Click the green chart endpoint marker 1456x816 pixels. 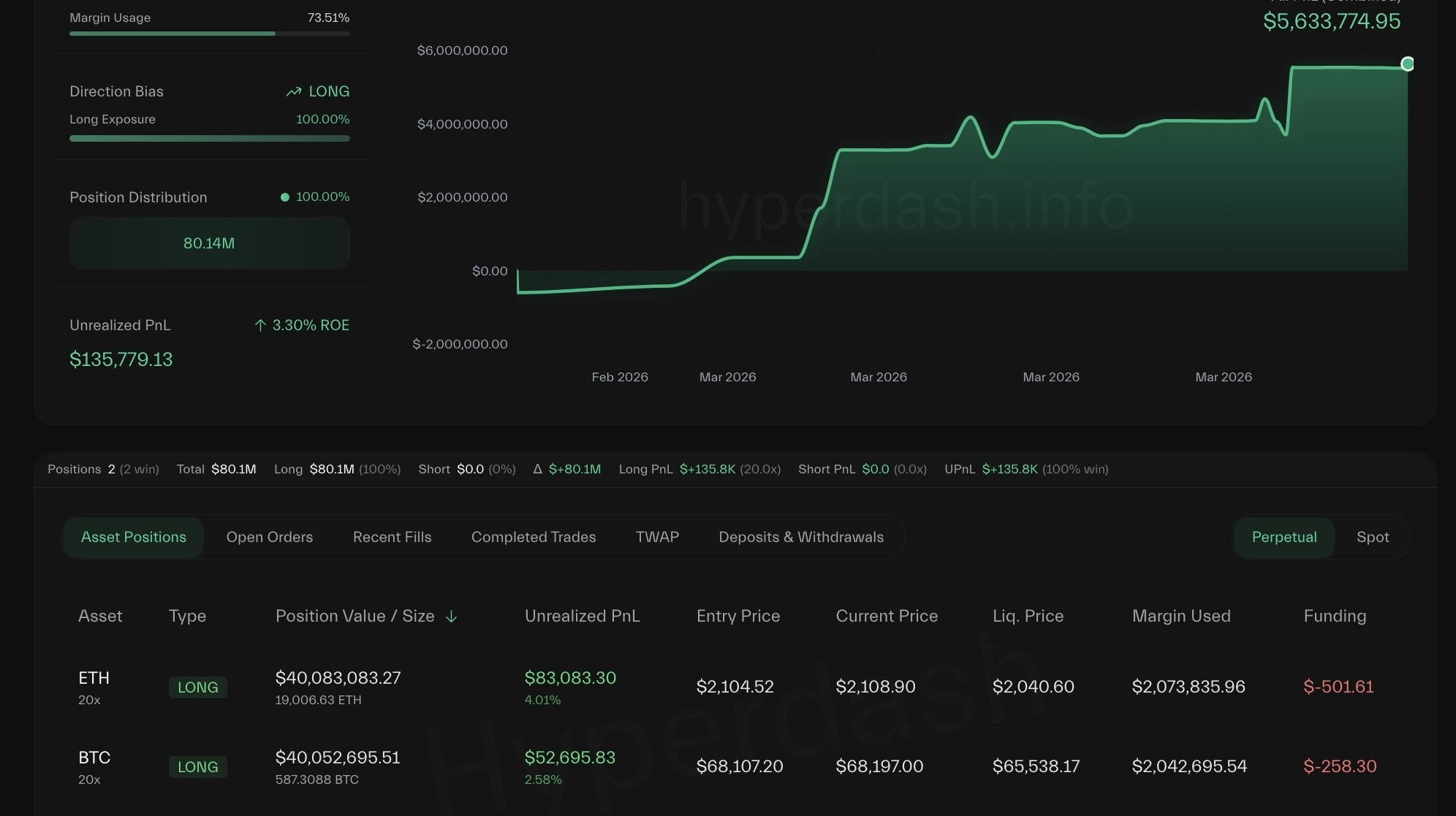coord(1407,64)
